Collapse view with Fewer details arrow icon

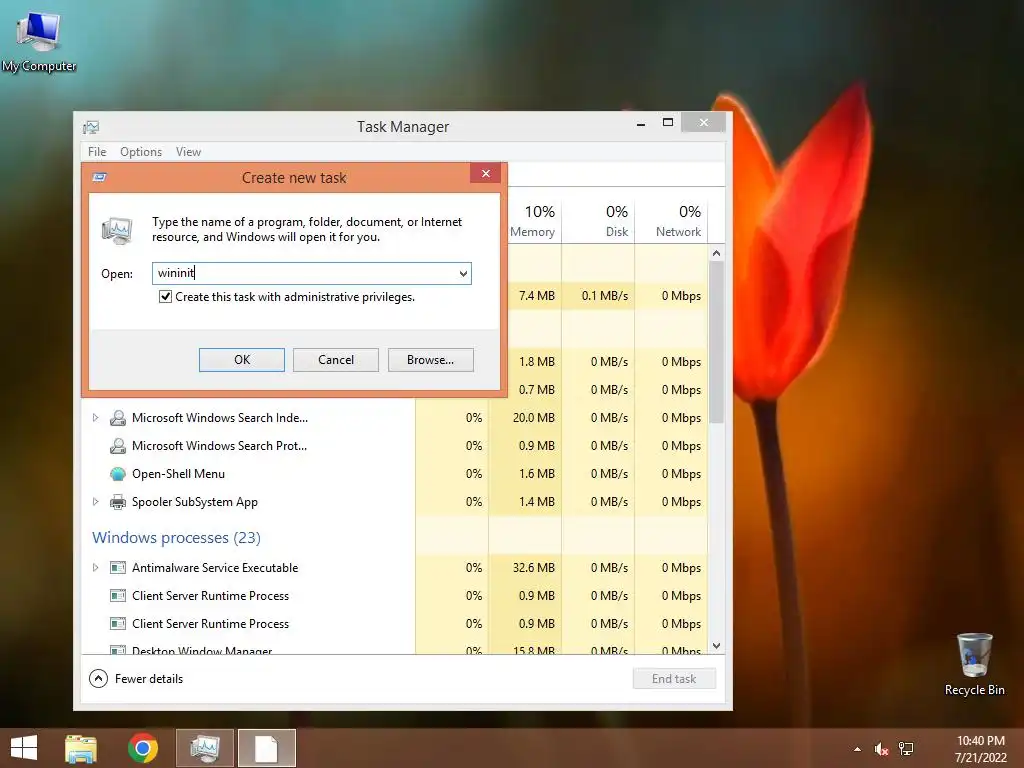(x=98, y=679)
